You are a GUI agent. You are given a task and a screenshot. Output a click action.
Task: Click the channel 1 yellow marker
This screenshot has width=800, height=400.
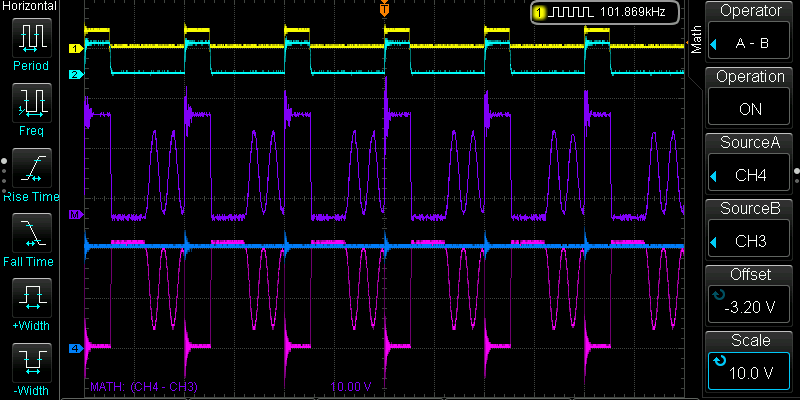click(x=76, y=49)
